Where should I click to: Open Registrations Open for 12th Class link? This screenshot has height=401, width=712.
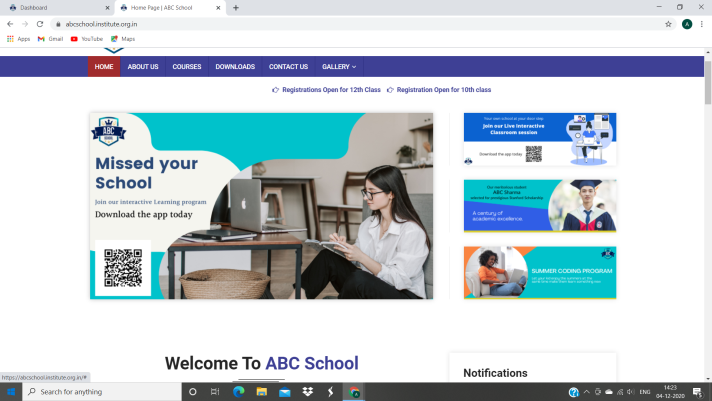pos(331,90)
